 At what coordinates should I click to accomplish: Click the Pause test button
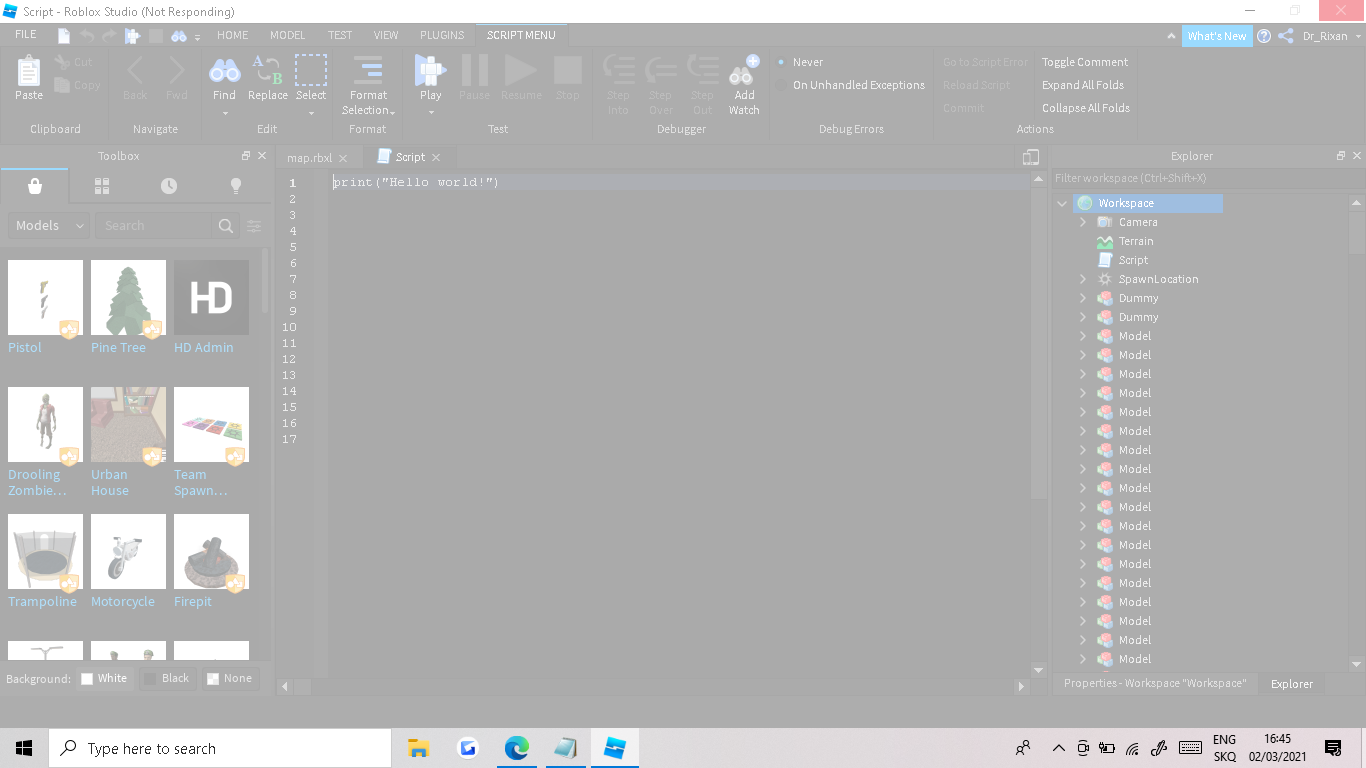point(474,71)
